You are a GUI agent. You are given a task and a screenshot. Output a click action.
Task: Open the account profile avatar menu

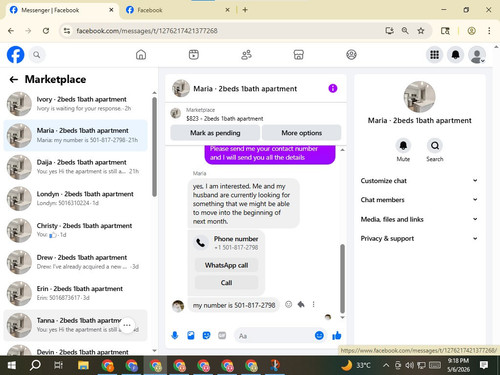(477, 55)
